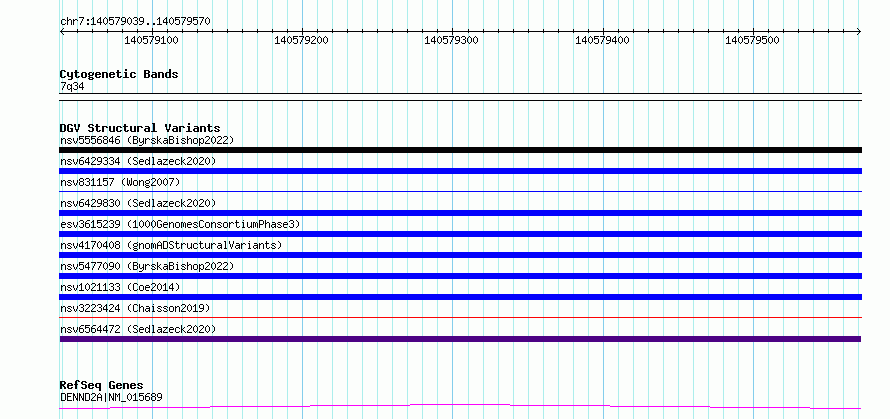
Task: Click the blue bar under nsv5477090
Action: pyautogui.click(x=461, y=276)
